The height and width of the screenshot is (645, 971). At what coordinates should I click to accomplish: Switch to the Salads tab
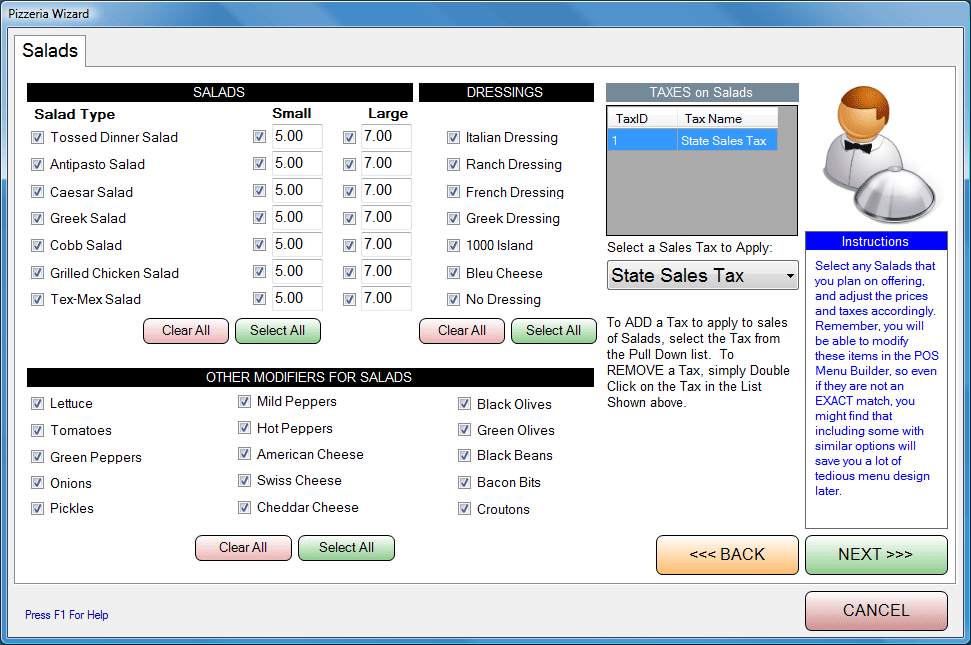coord(50,50)
